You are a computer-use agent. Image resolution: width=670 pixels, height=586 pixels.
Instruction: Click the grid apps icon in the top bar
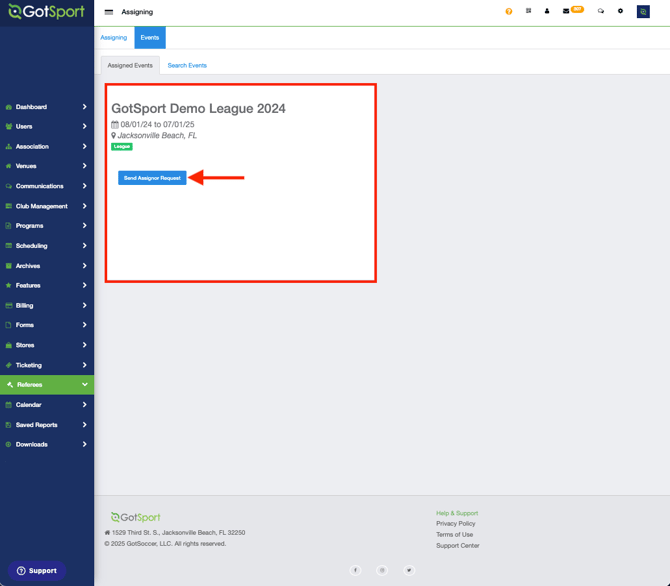[x=529, y=11]
